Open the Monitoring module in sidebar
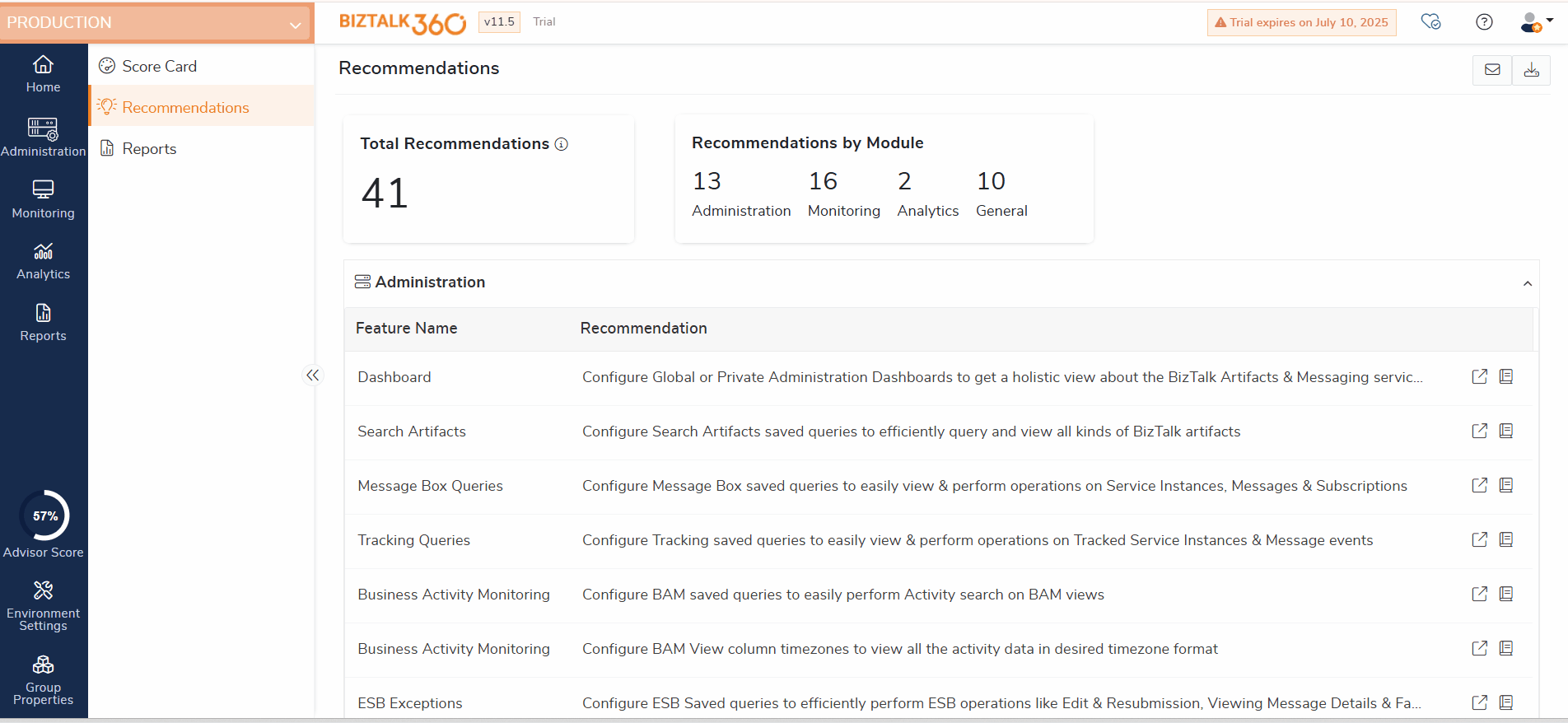Viewport: 1568px width, 723px height. pyautogui.click(x=44, y=199)
